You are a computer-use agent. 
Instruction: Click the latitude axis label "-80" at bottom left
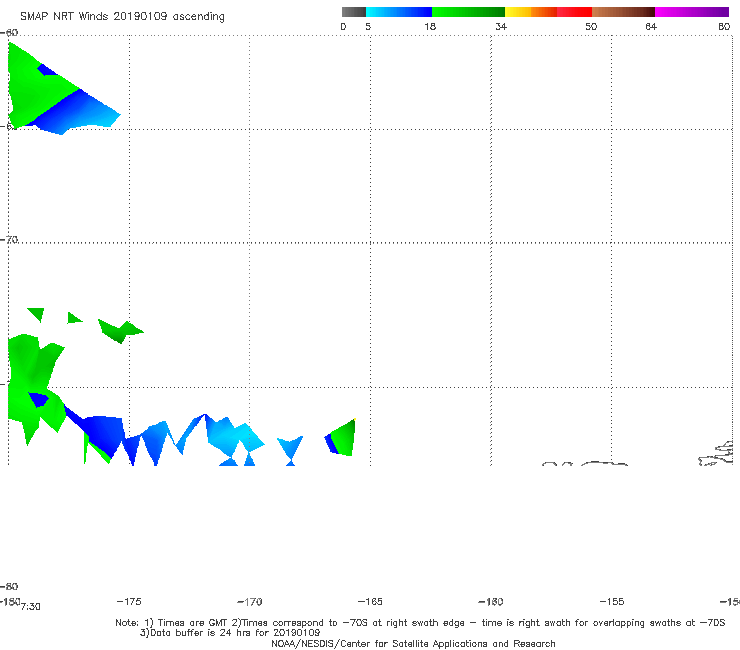coord(8,586)
